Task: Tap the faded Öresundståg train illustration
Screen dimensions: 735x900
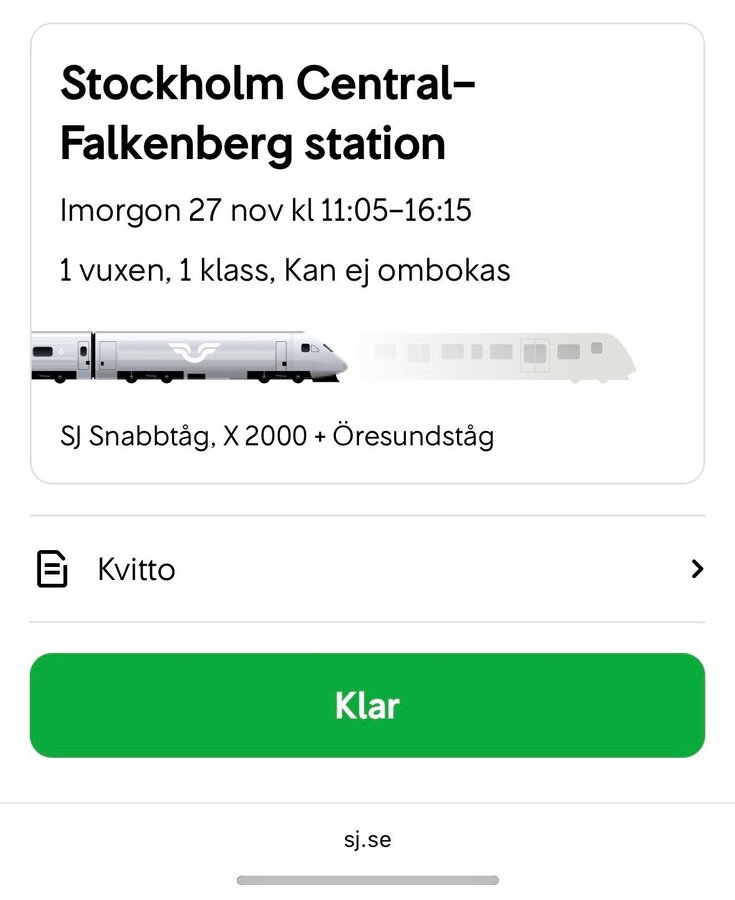Action: pyautogui.click(x=500, y=356)
